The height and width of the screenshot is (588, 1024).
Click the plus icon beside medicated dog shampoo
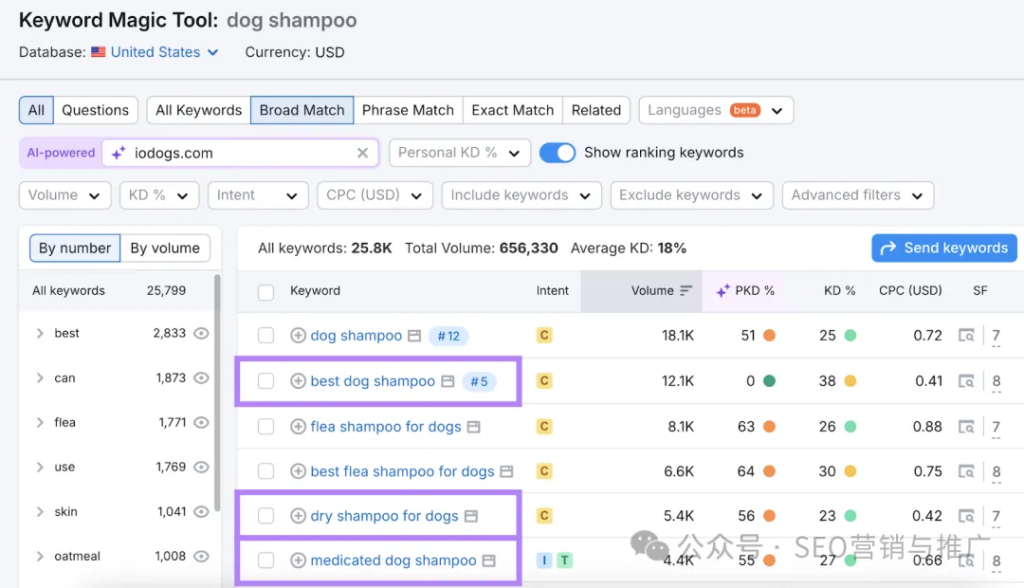click(298, 561)
